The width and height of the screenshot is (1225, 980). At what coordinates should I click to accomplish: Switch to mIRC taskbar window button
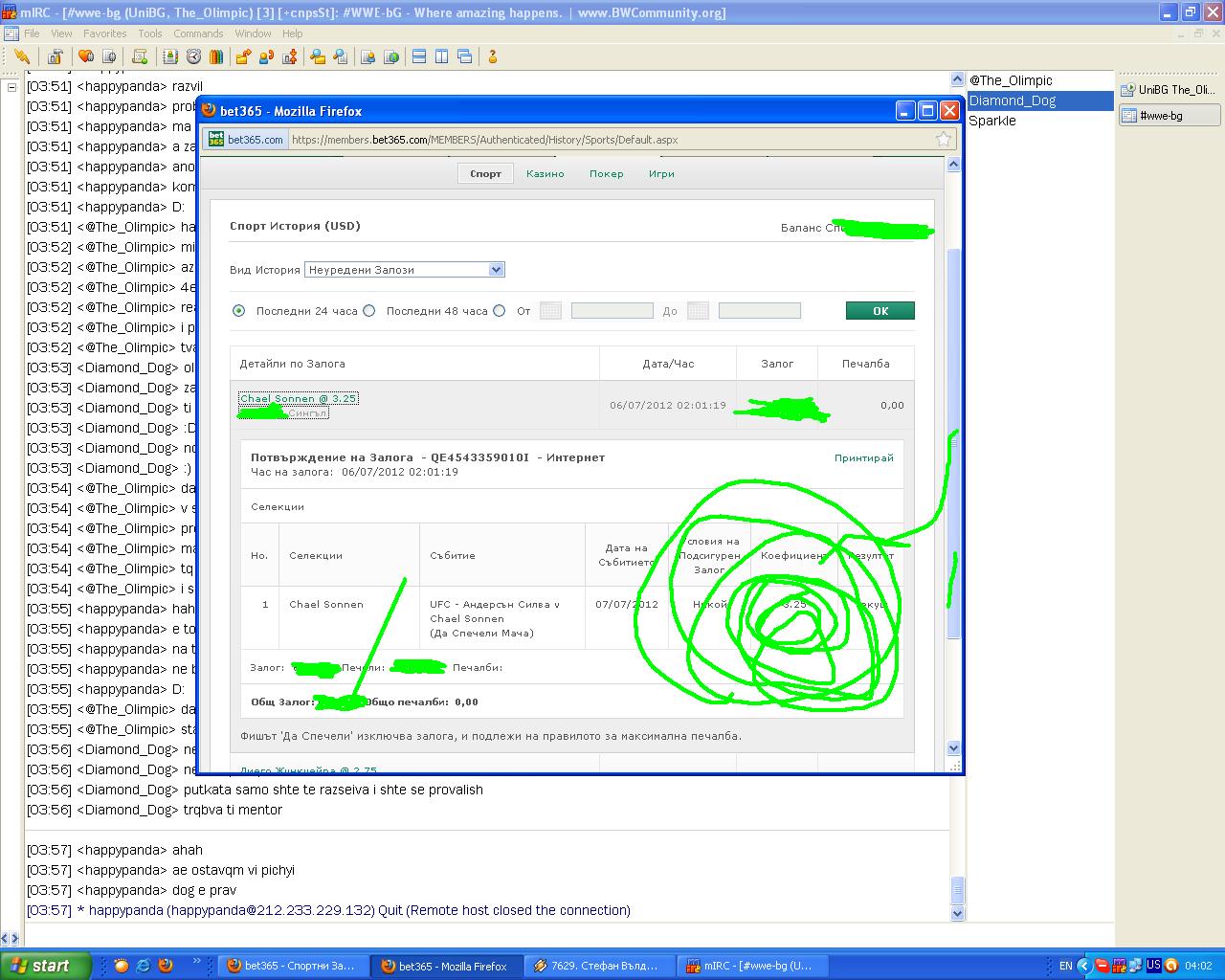(751, 966)
